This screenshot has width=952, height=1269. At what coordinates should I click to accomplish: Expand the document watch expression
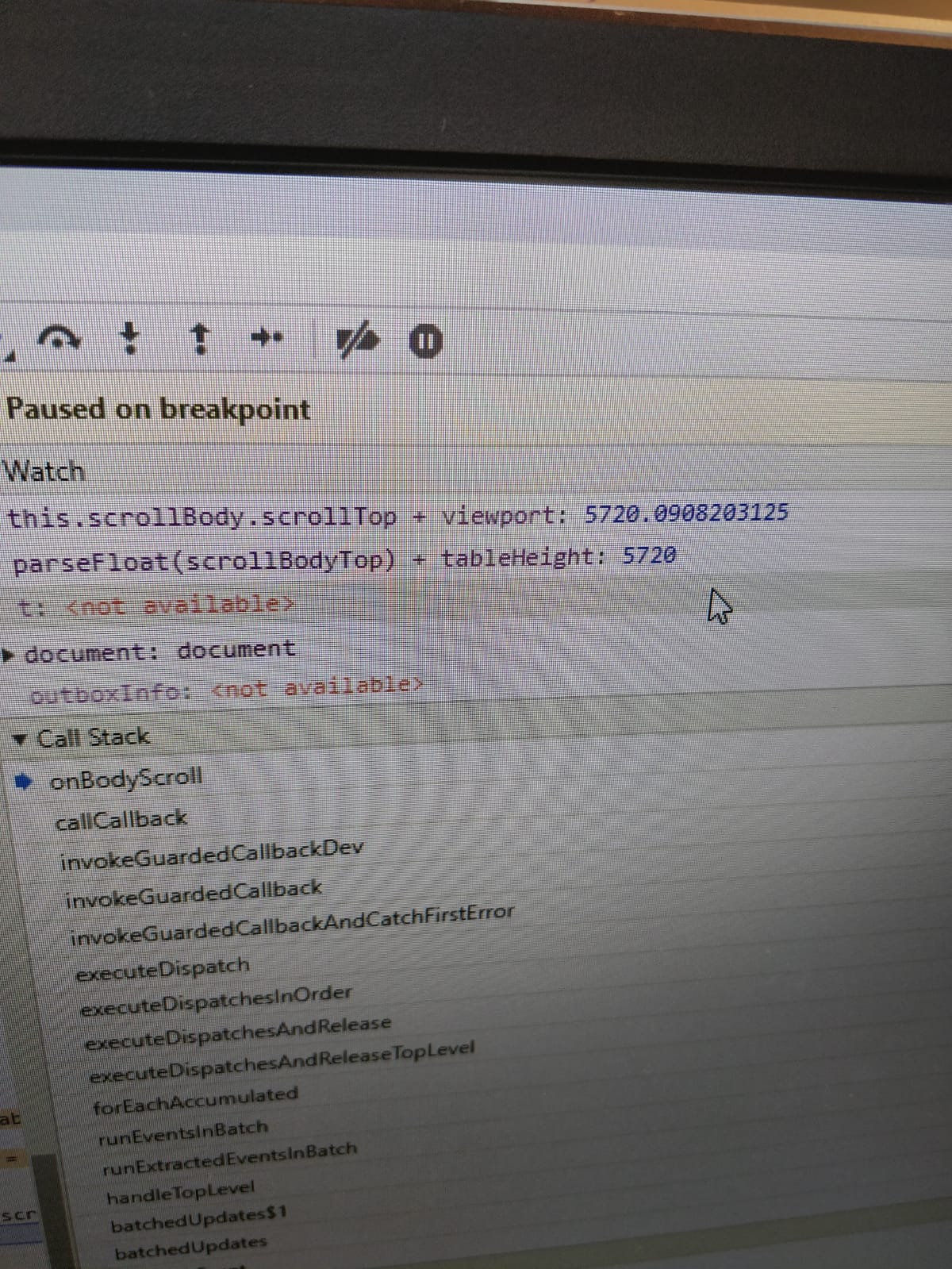pyautogui.click(x=9, y=656)
